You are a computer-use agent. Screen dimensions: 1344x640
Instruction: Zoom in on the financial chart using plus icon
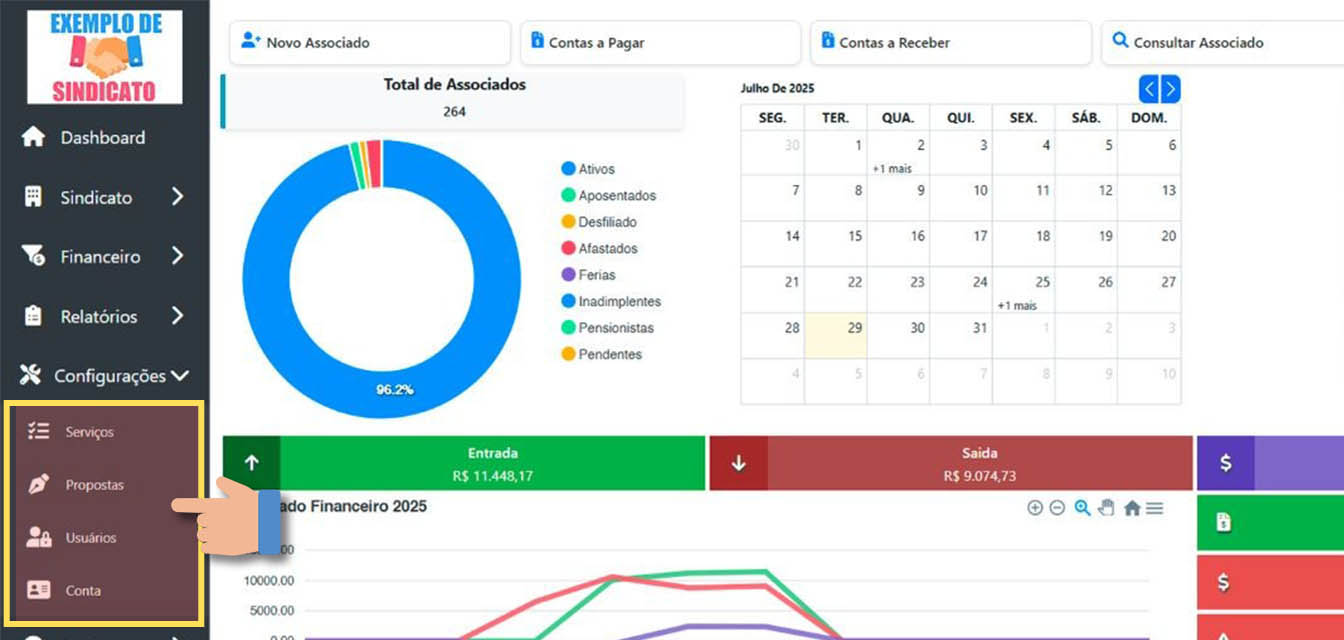(x=1035, y=508)
